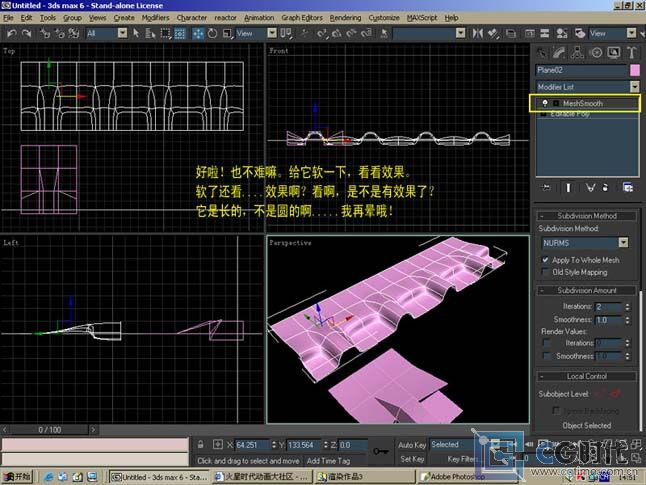Click the Mirror Selected Objects tool

click(477, 33)
